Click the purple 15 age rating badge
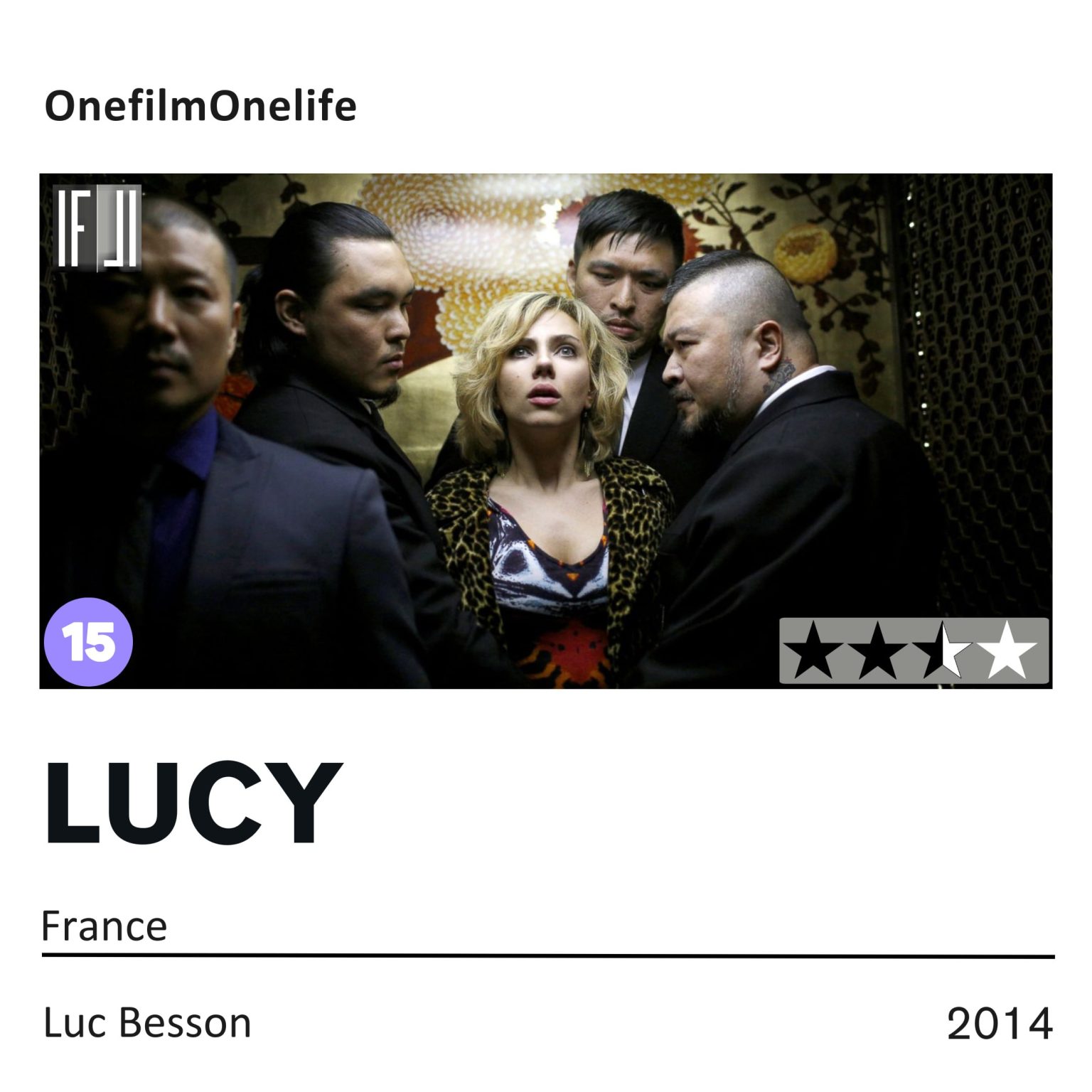 click(x=89, y=642)
